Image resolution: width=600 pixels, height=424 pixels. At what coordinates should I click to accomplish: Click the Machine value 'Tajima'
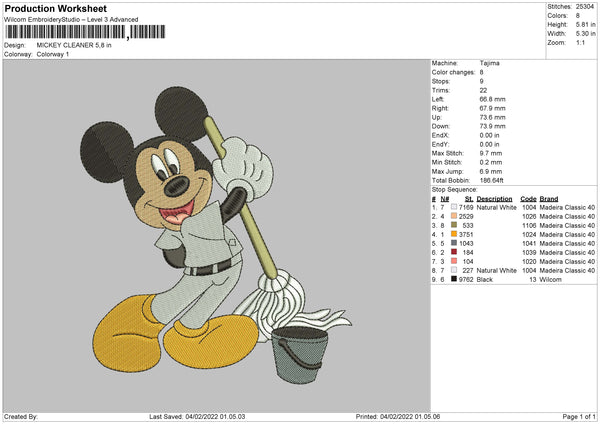(x=489, y=63)
